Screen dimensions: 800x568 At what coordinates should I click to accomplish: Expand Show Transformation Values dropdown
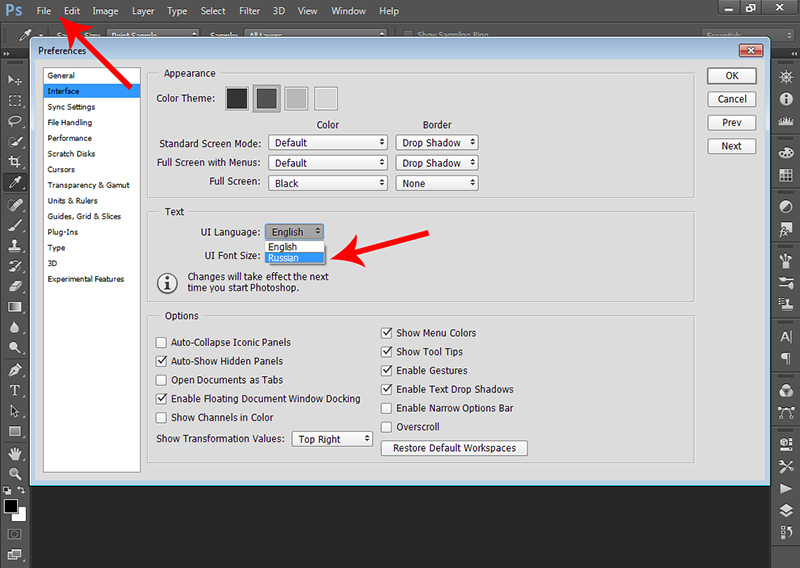[x=333, y=439]
